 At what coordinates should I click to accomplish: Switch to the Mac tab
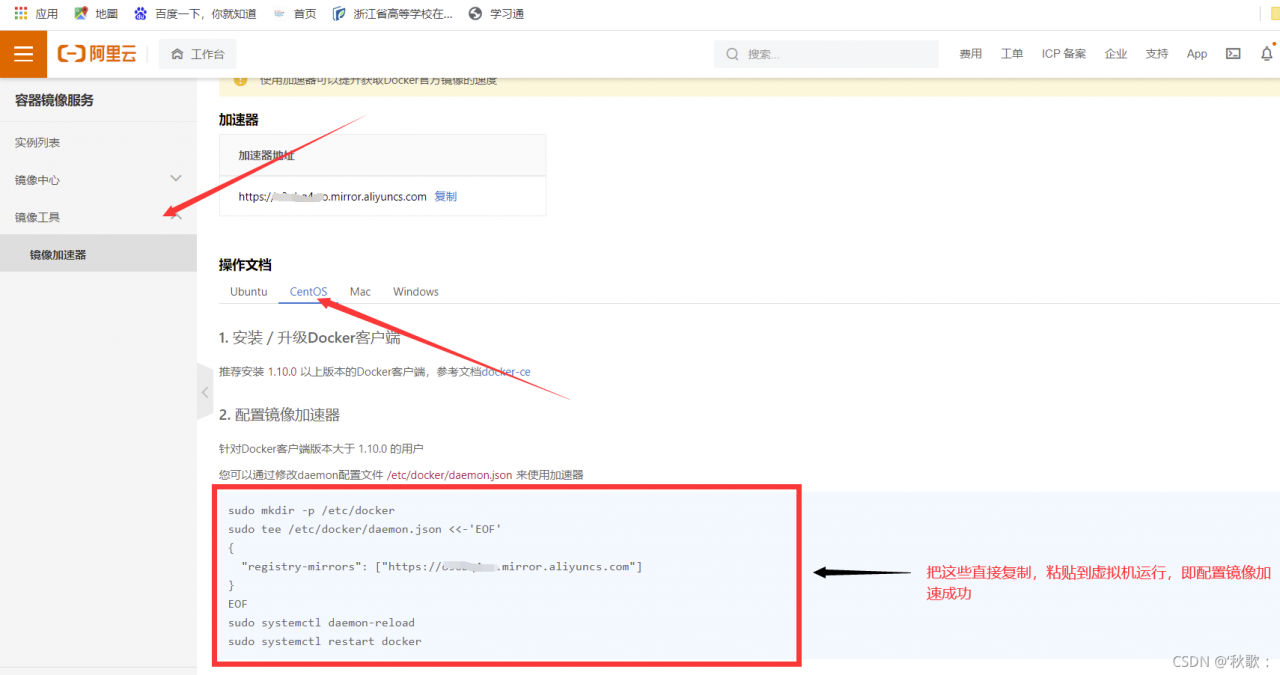[x=360, y=292]
